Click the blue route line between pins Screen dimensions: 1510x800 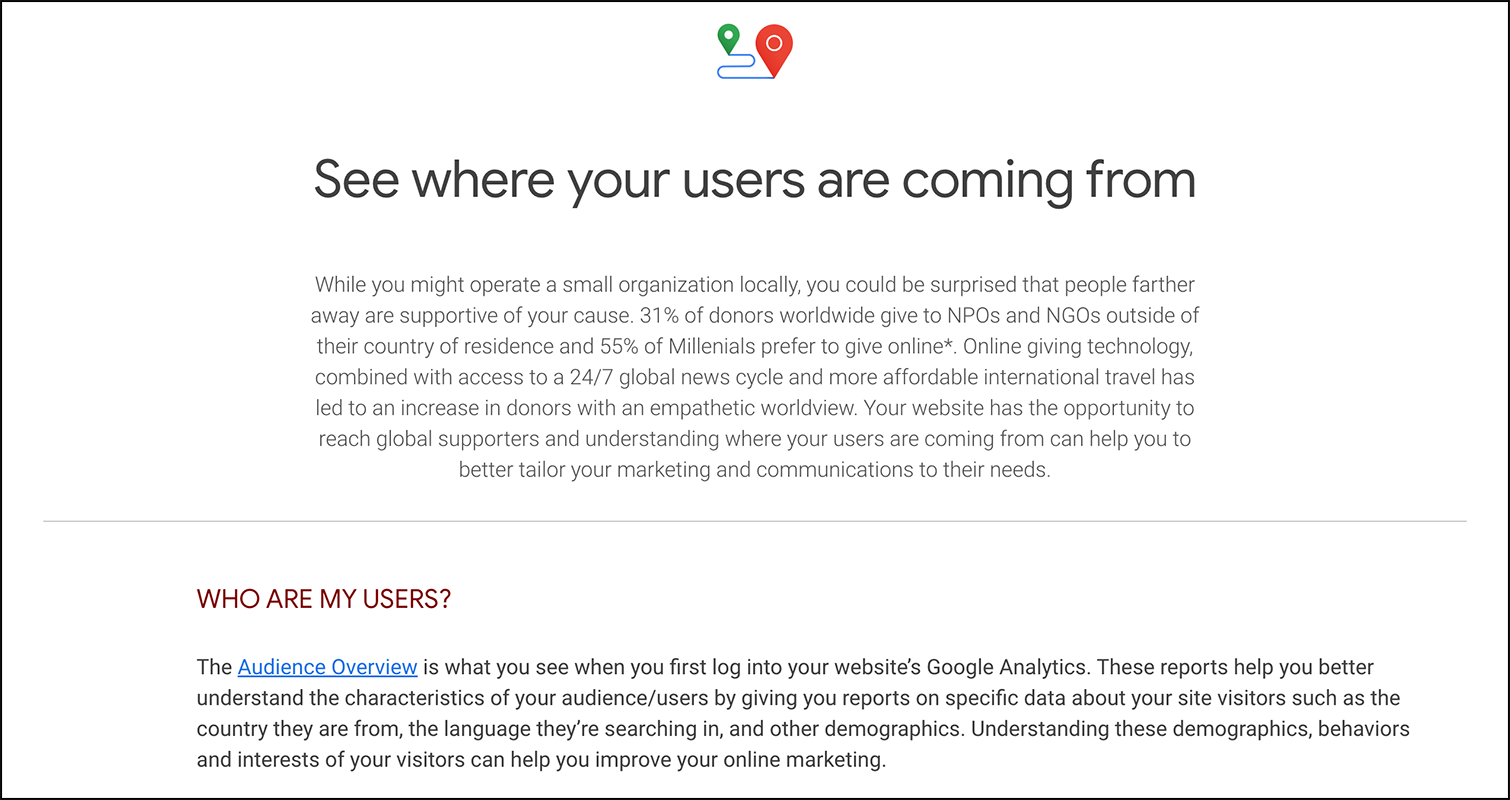745,68
